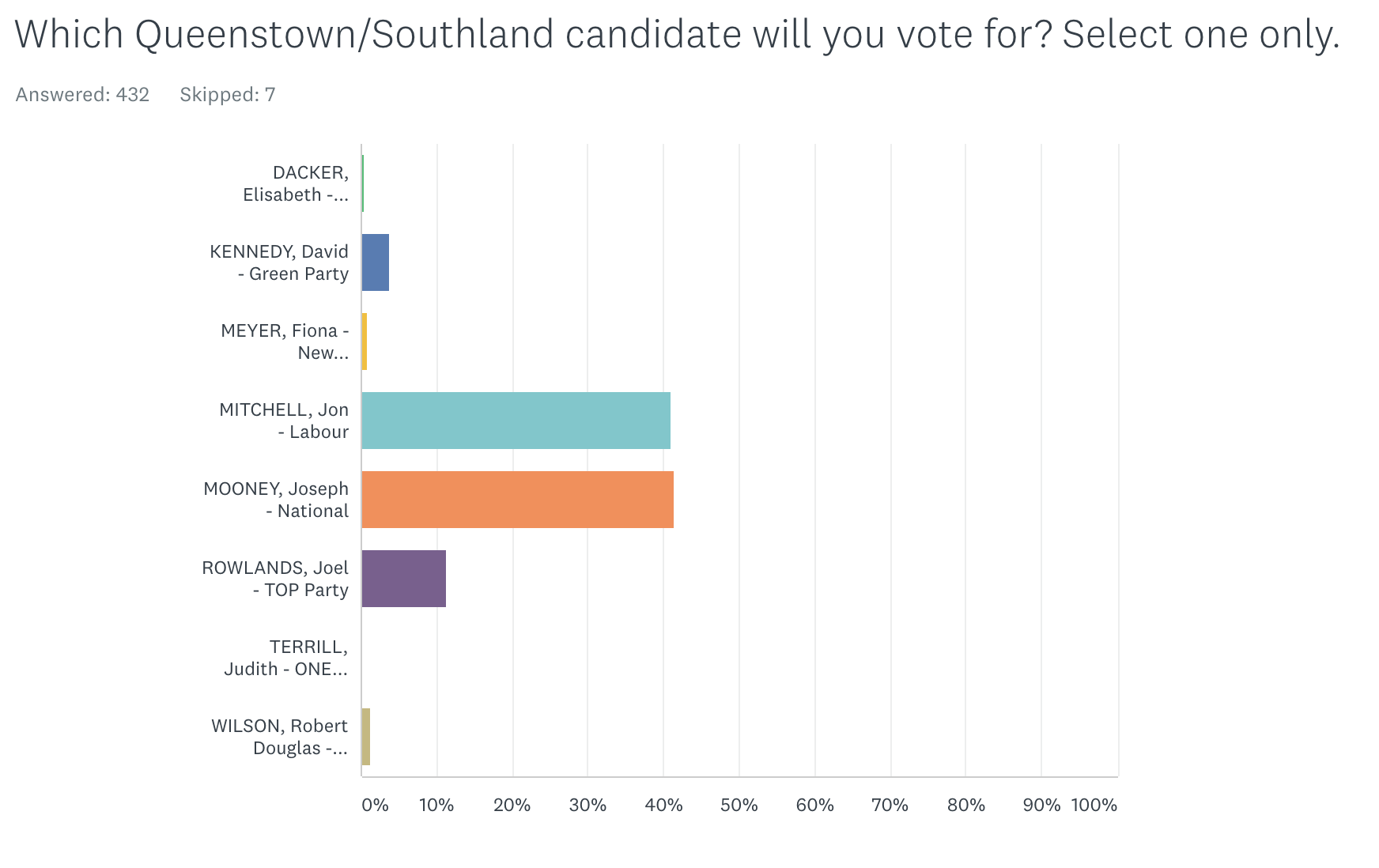This screenshot has width=1379, height=868.
Task: Click the survey question title text
Action: pos(677,35)
